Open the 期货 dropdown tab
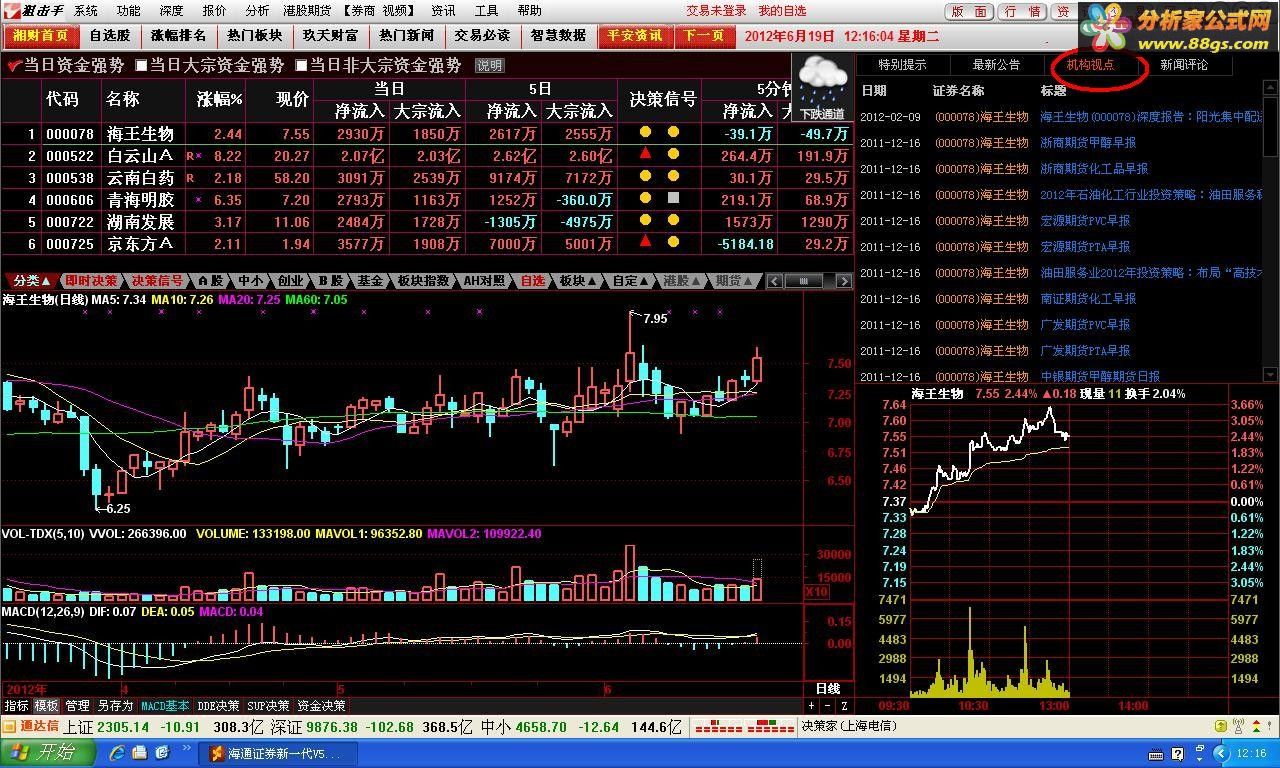Screen dimensions: 1280x768 click(x=735, y=281)
